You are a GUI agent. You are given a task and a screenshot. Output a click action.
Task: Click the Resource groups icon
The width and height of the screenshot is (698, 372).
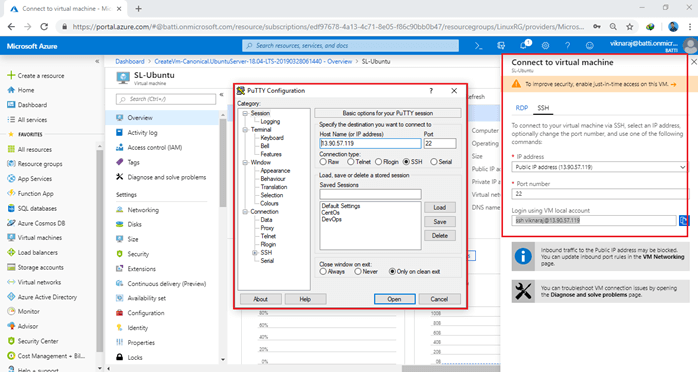tap(11, 164)
